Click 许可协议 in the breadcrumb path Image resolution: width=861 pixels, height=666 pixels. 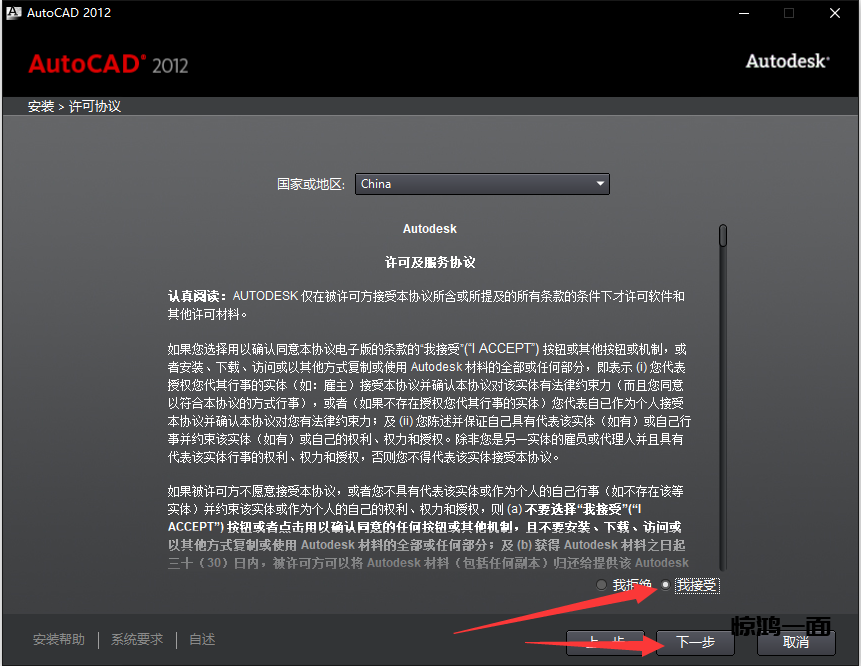tap(95, 106)
